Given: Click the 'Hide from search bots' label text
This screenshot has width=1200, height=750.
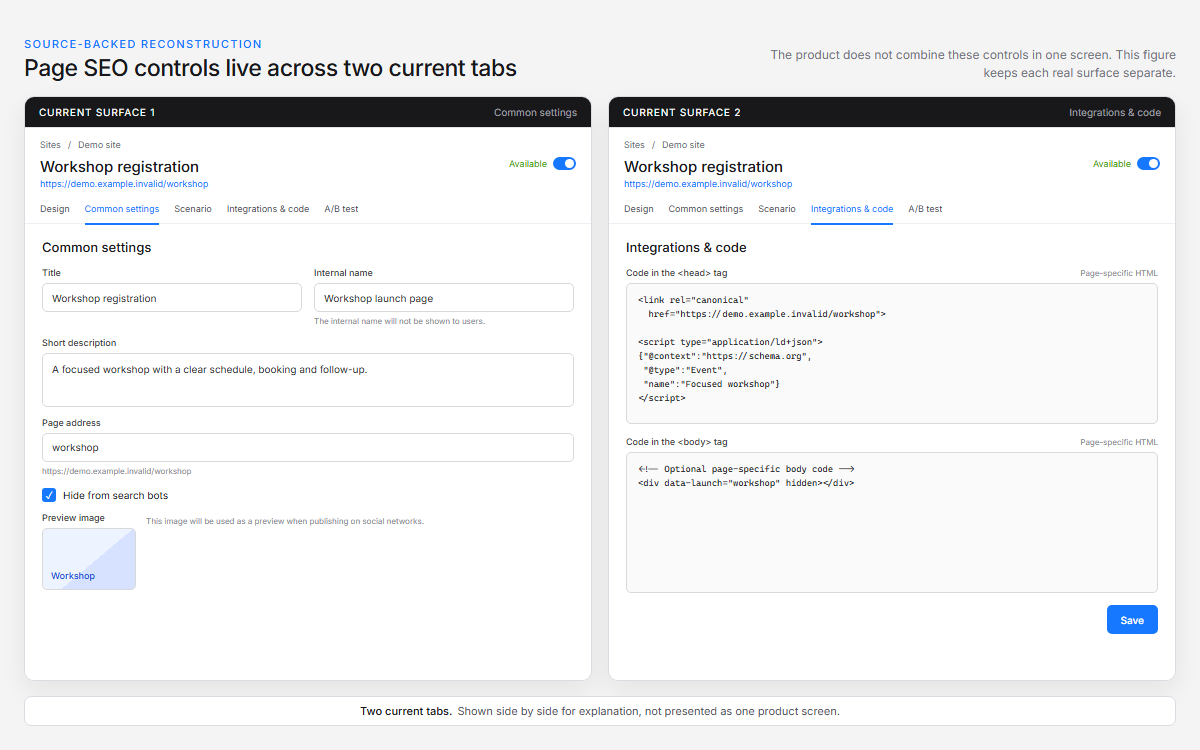Looking at the screenshot, I should coord(116,495).
